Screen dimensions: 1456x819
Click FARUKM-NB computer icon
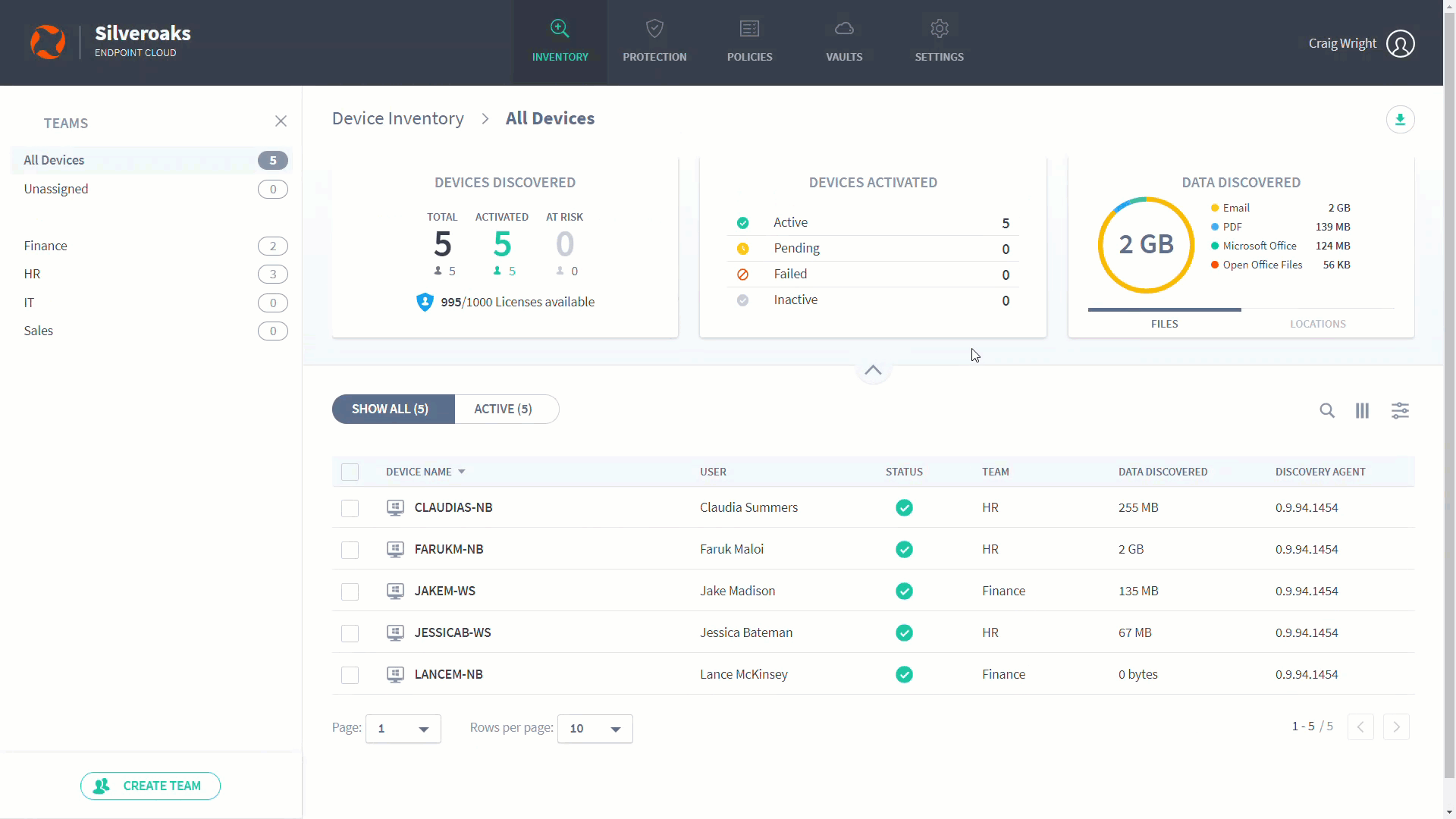[x=395, y=549]
